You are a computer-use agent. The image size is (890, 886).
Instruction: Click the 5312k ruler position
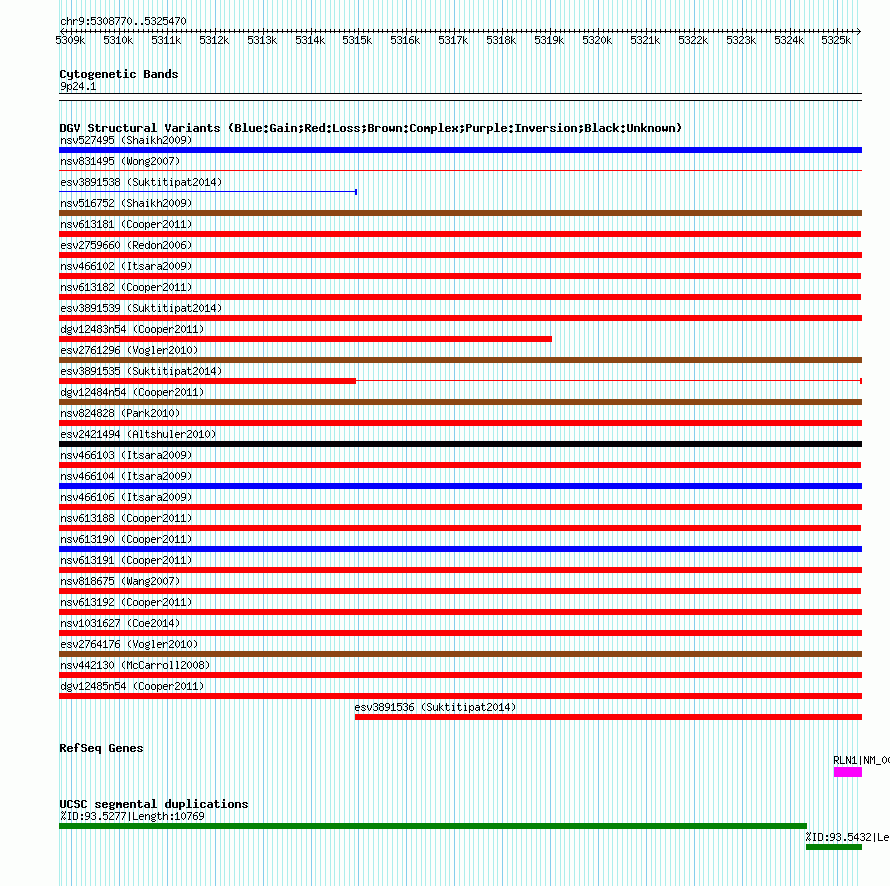214,40
